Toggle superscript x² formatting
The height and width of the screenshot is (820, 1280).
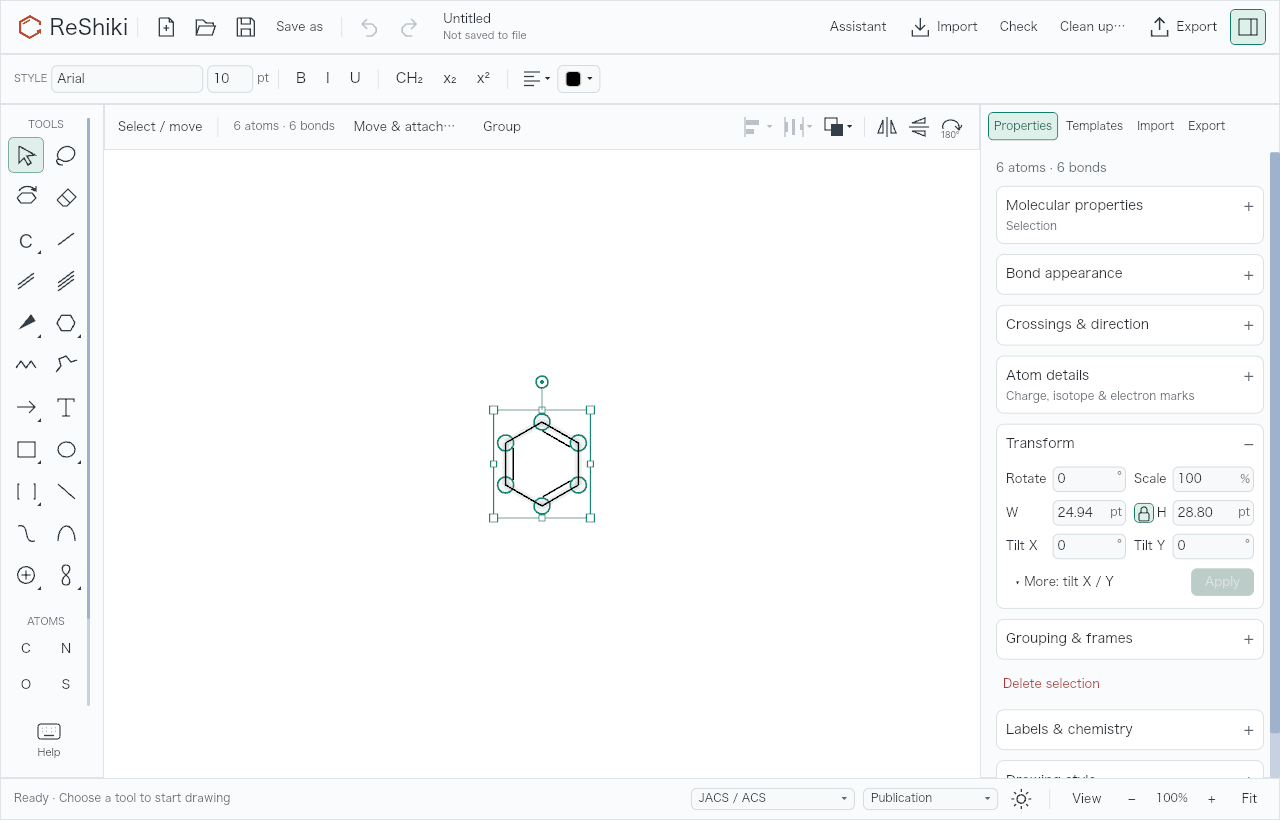483,78
